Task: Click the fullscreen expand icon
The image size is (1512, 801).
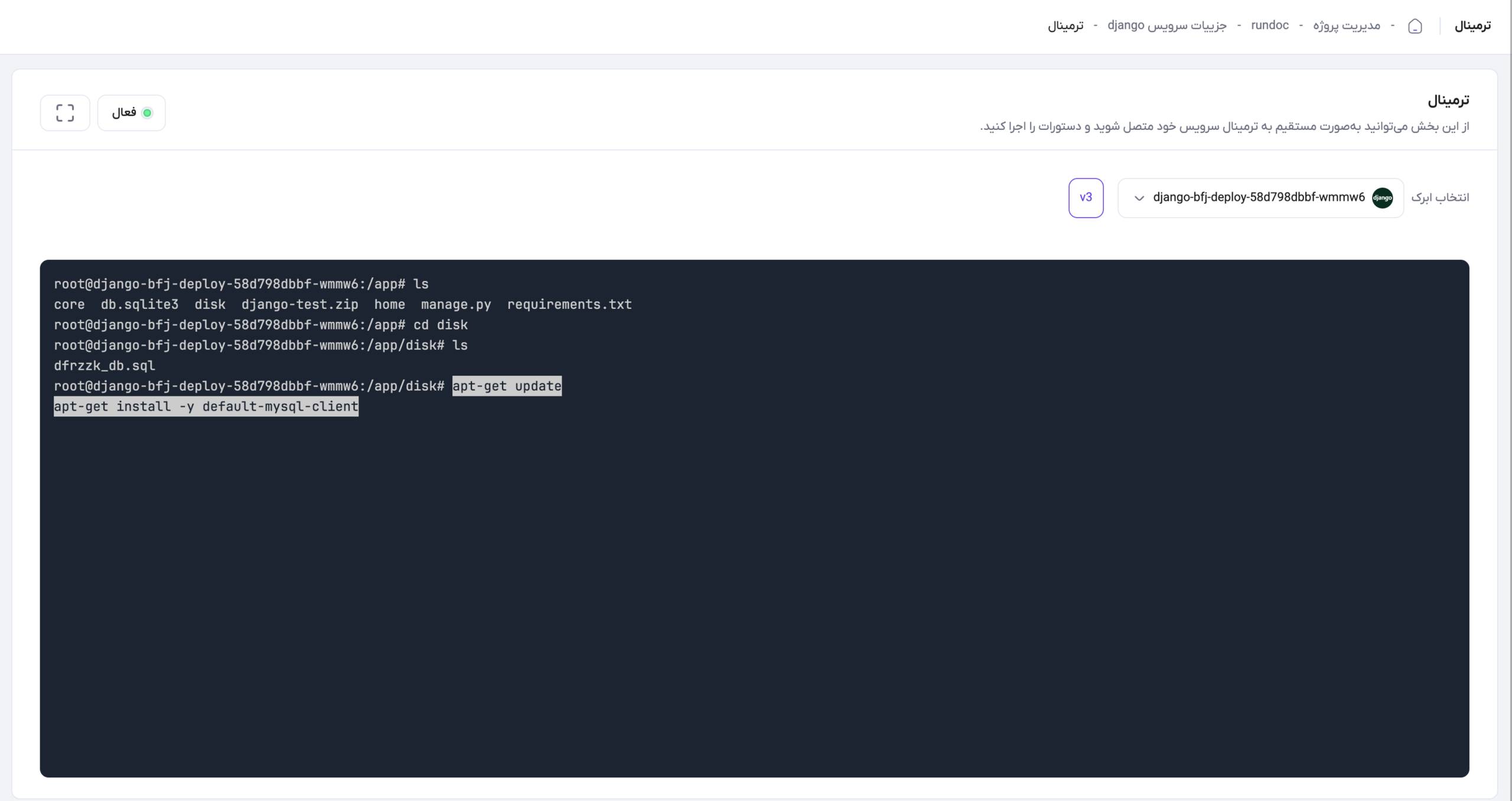Action: point(65,113)
